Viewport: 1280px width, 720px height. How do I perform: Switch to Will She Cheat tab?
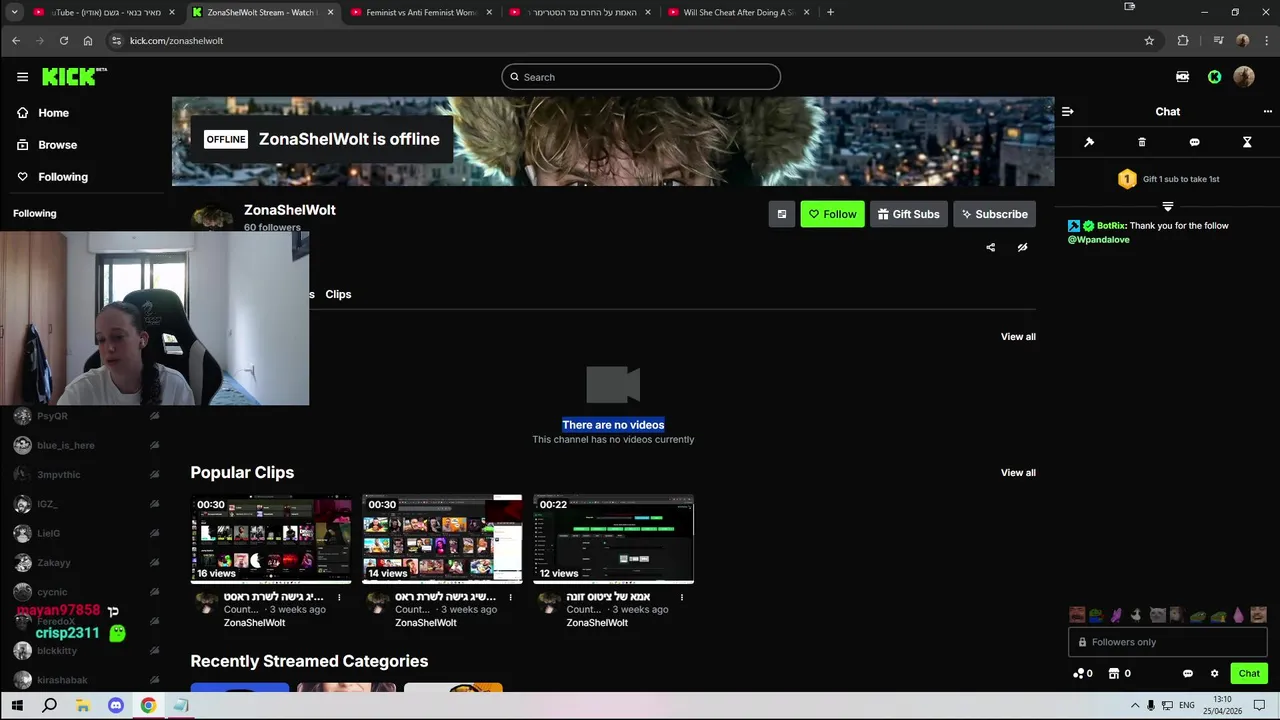click(738, 12)
